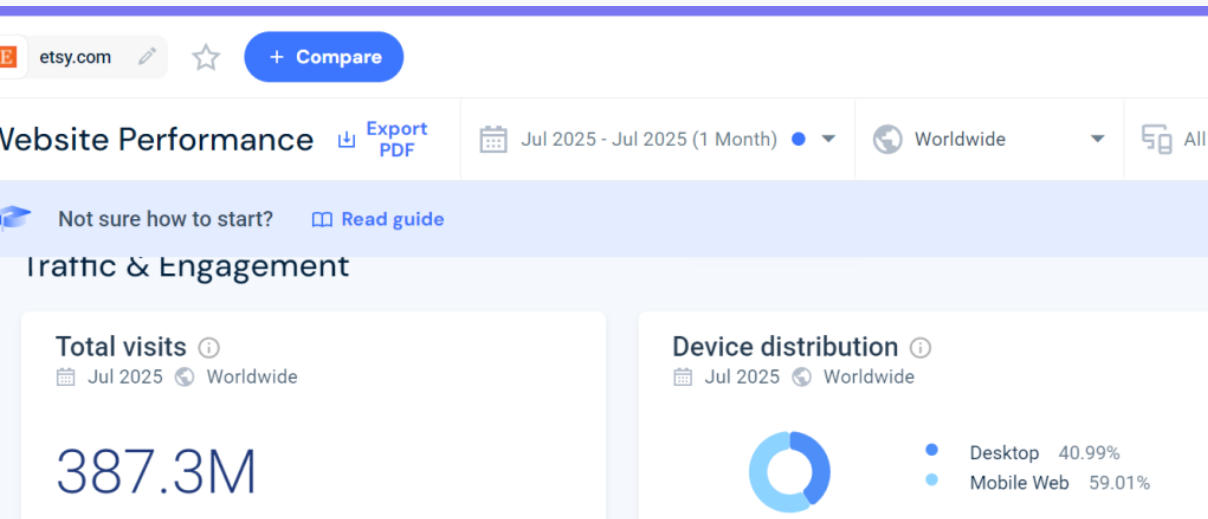Image resolution: width=1208 pixels, height=519 pixels.
Task: Click the Export PDF text
Action: click(x=396, y=140)
